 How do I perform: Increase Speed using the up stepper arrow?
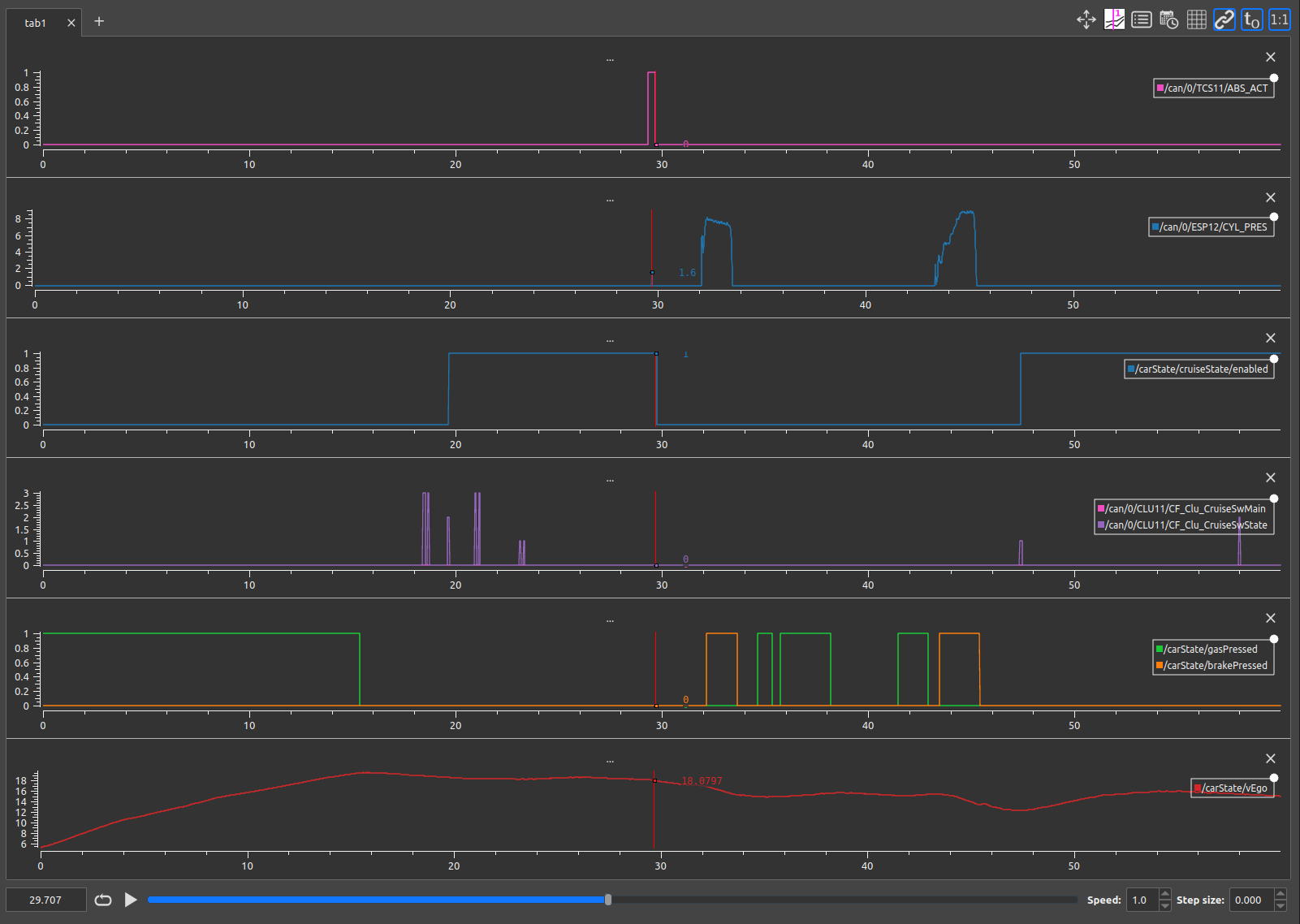pyautogui.click(x=1164, y=895)
